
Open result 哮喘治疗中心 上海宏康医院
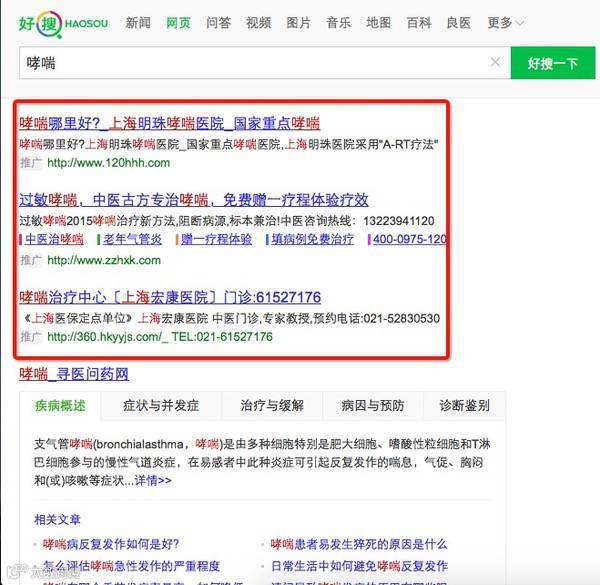click(x=170, y=297)
